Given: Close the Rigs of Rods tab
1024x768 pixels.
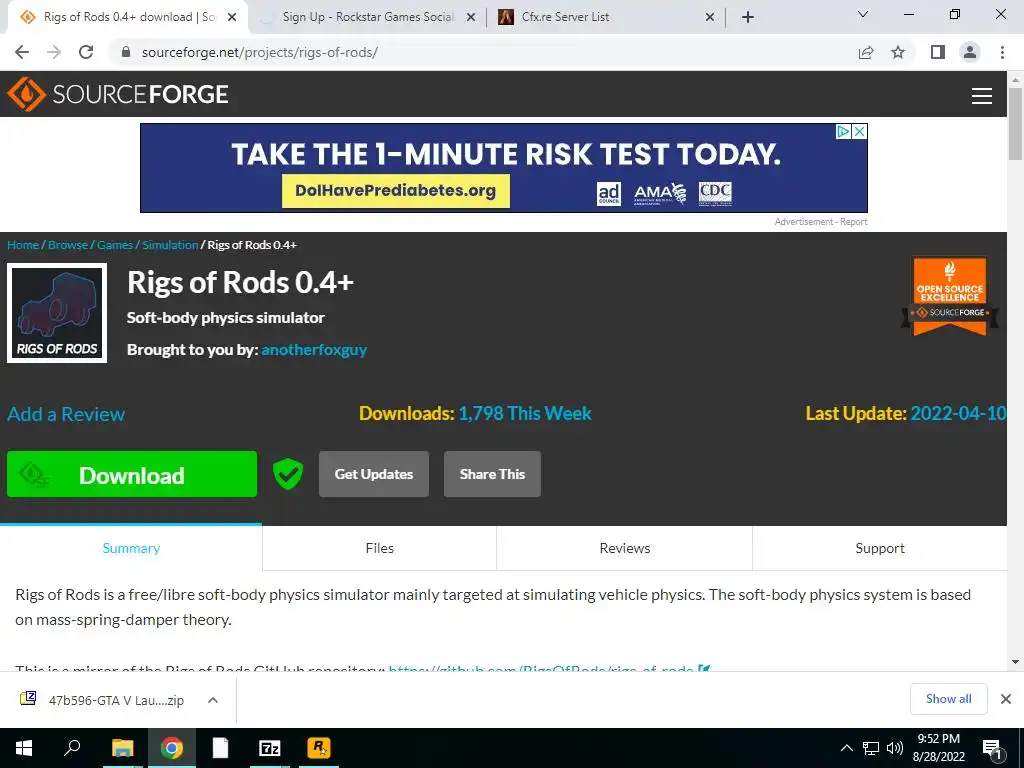Looking at the screenshot, I should click(x=232, y=17).
